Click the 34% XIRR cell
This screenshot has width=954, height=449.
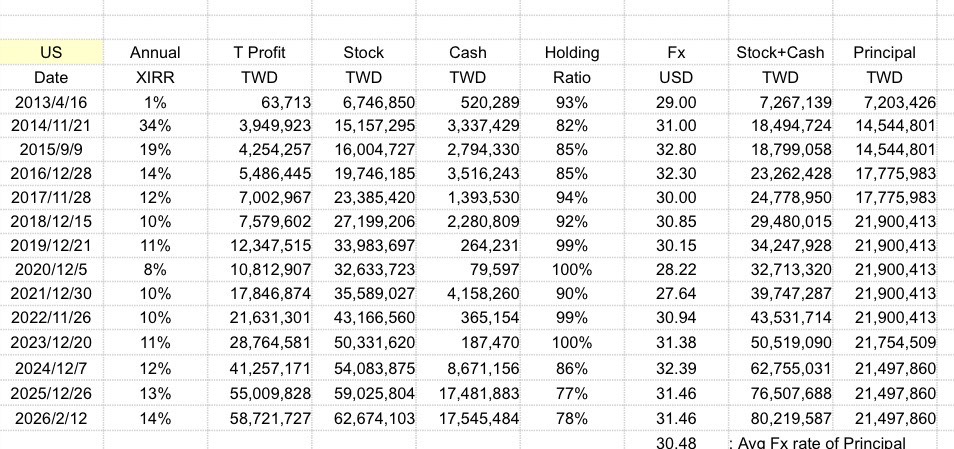[155, 124]
